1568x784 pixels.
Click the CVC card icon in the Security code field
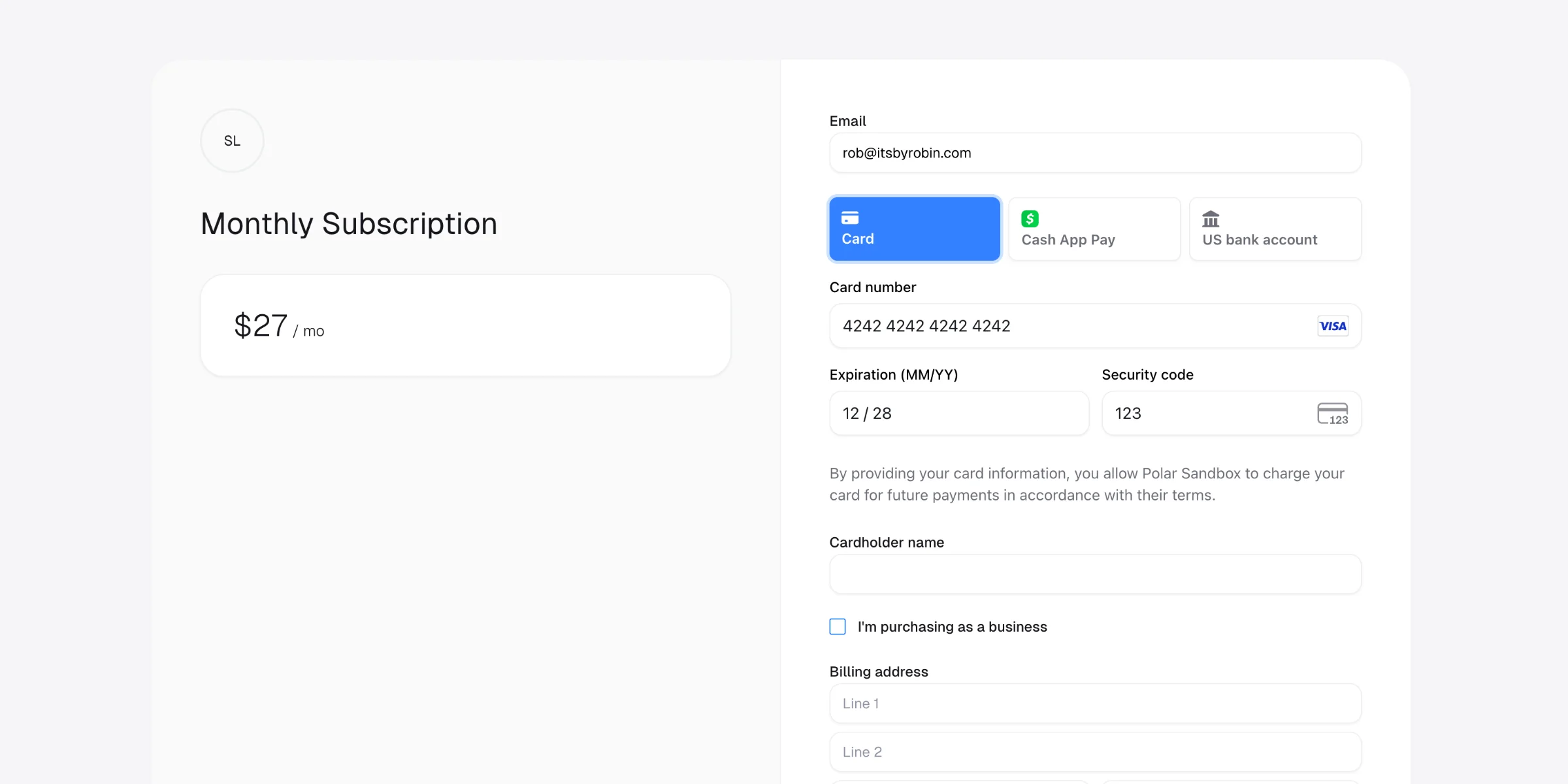[1333, 414]
